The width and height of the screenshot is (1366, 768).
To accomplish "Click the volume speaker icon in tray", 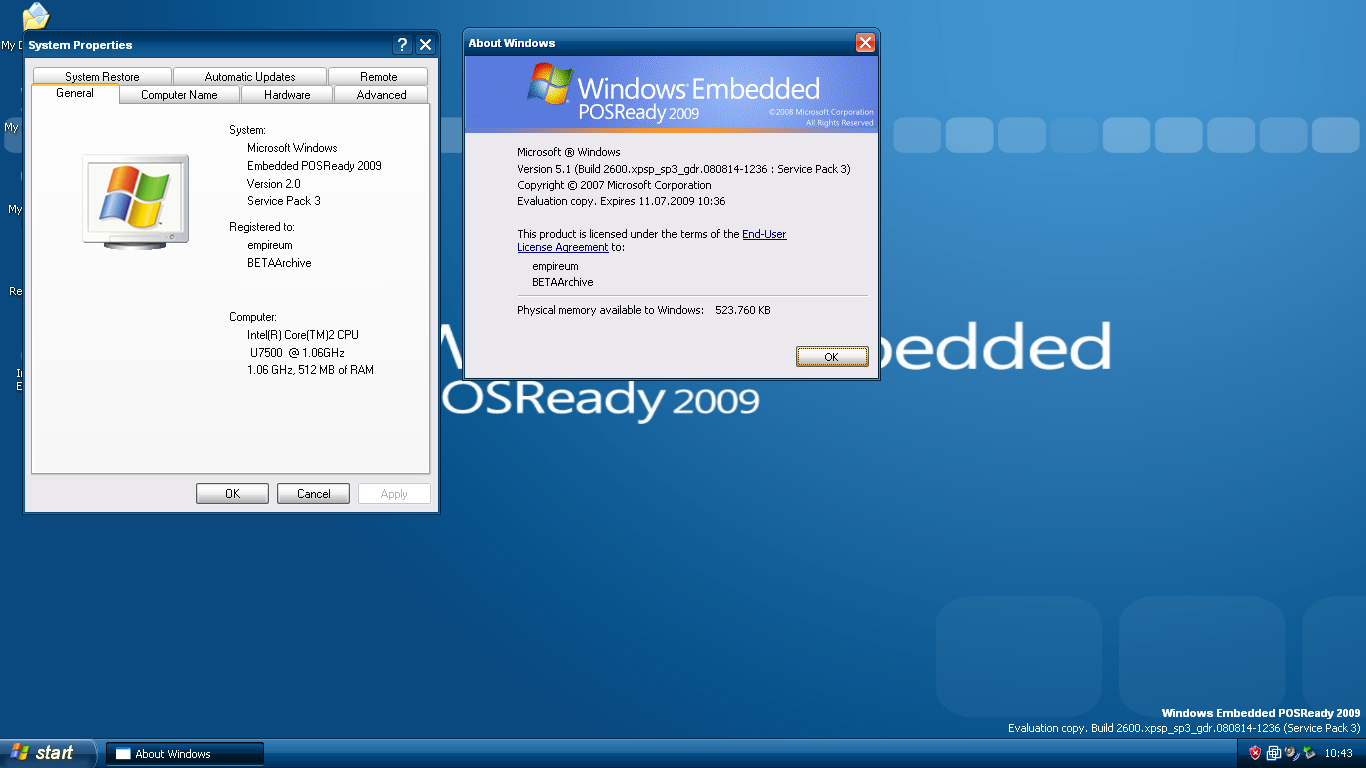I will [1290, 753].
